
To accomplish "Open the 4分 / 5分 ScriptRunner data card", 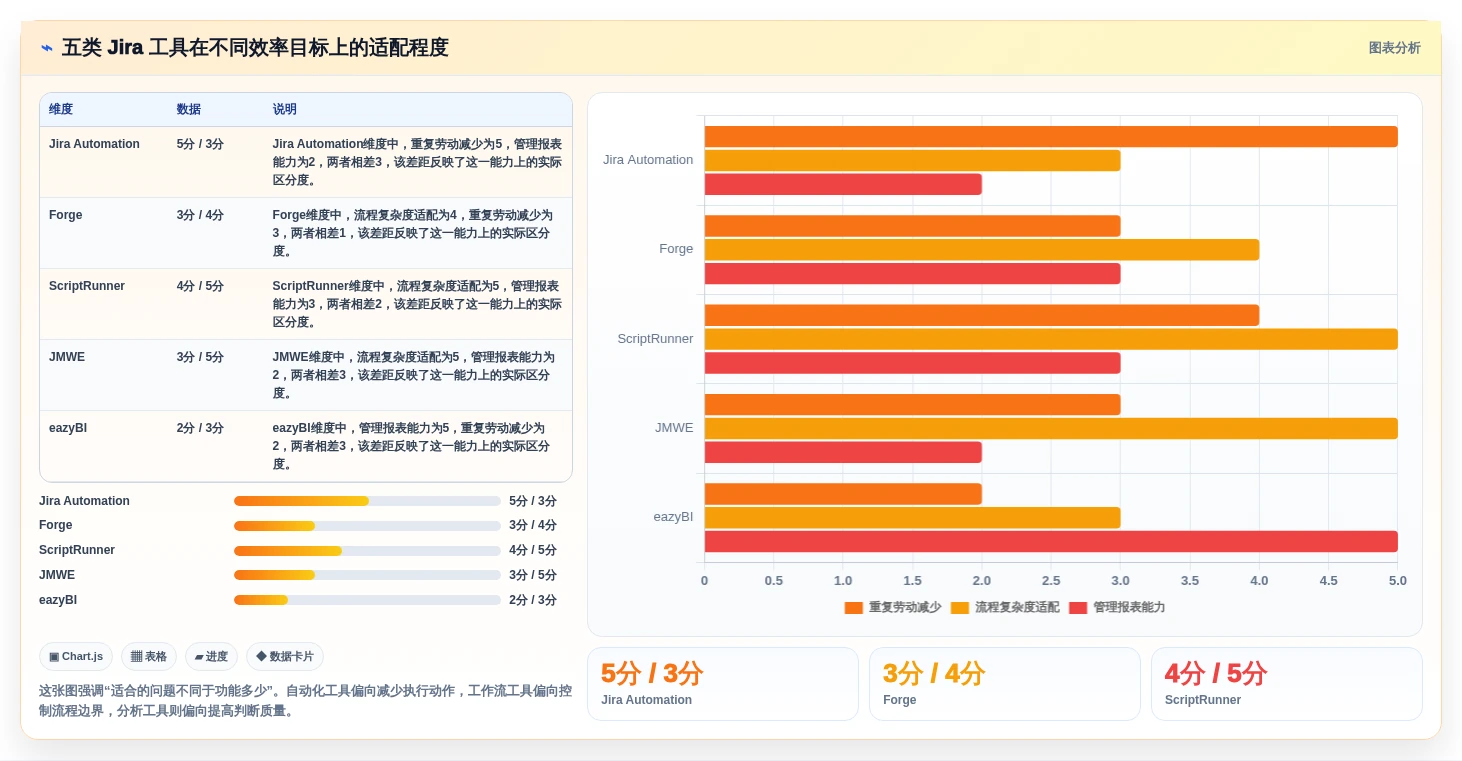I will (x=1287, y=684).
